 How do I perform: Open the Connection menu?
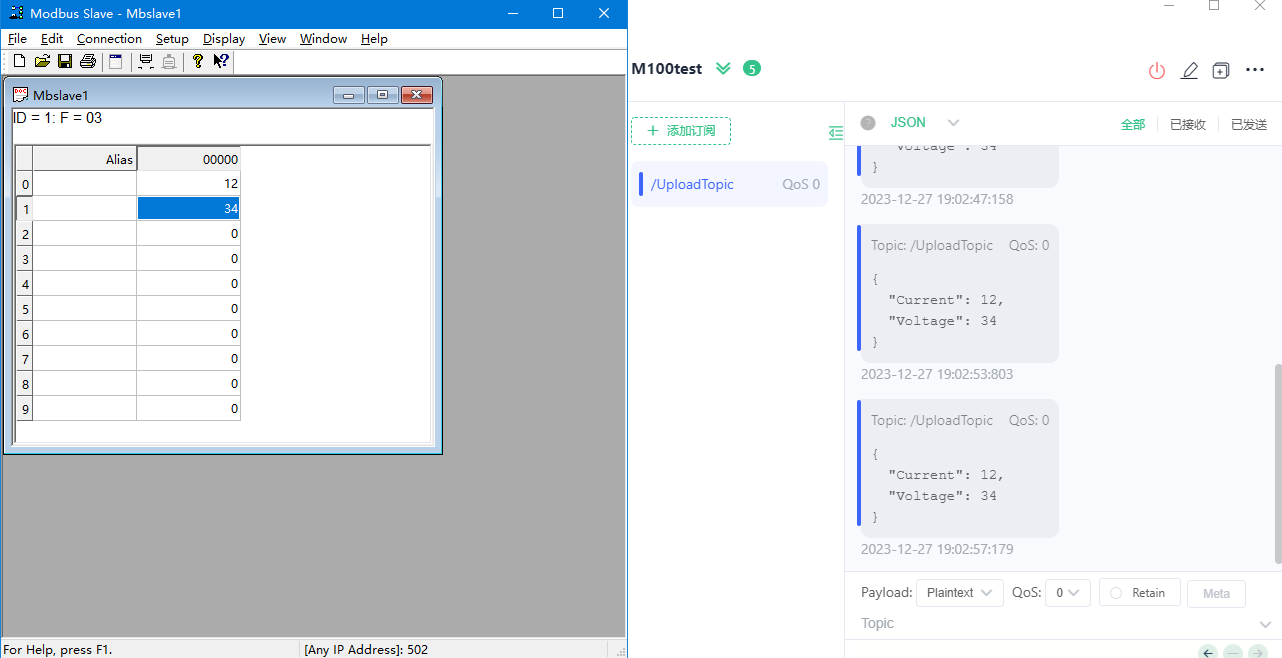(x=109, y=39)
